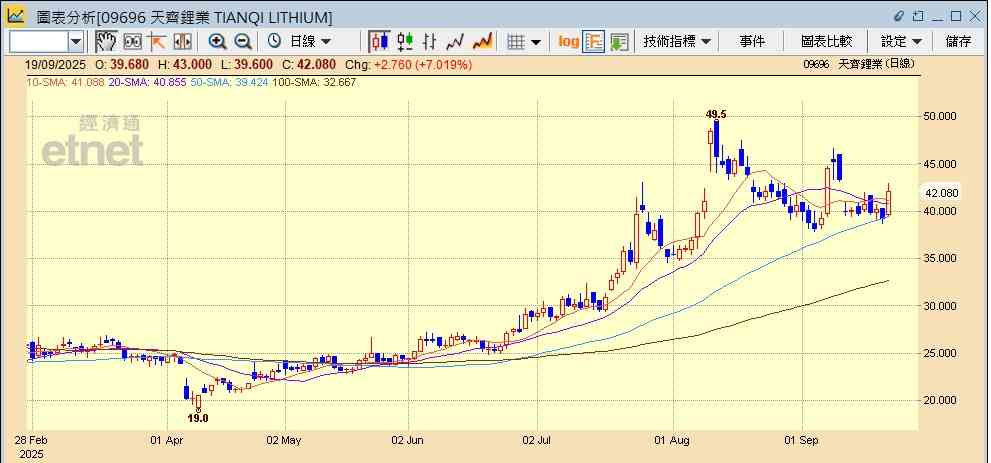The width and height of the screenshot is (991, 463).
Task: Click the green download arrow icon
Action: click(x=619, y=42)
